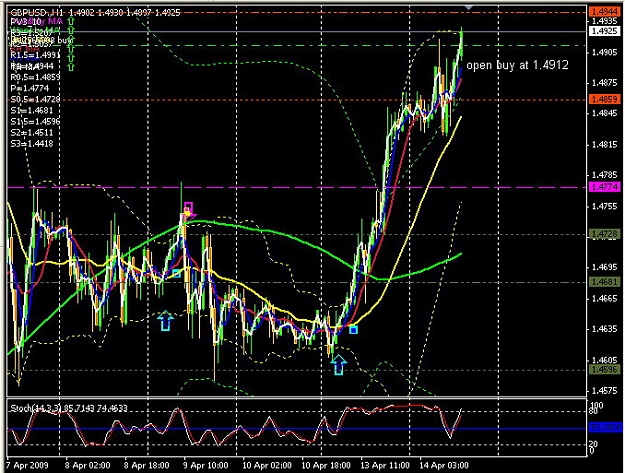Click the 1.4815 value on price scale
The width and height of the screenshot is (625, 473).
(x=605, y=144)
